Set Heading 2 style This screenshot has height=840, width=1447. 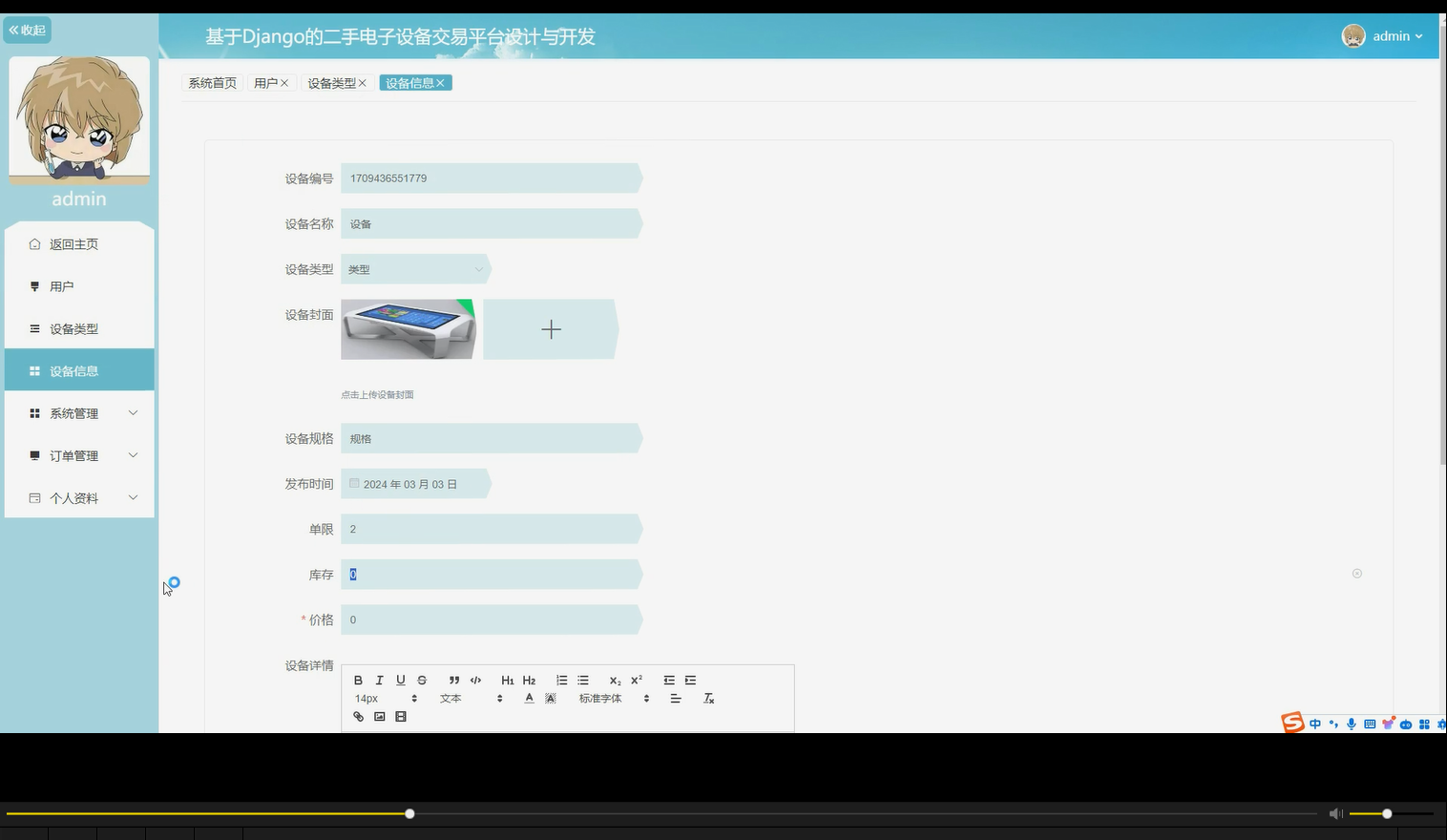coord(529,681)
